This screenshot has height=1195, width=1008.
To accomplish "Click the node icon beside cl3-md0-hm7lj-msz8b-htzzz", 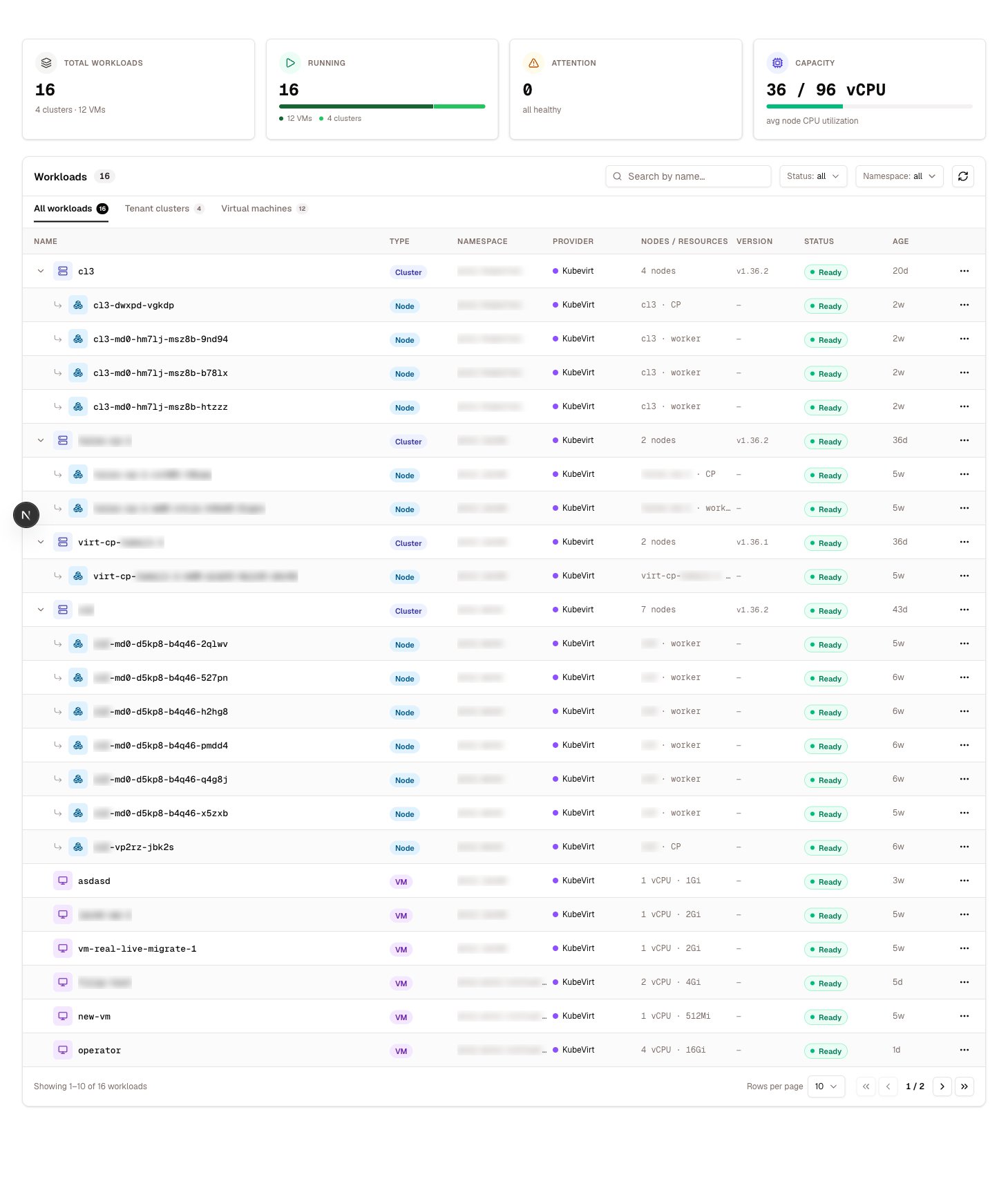I will click(x=78, y=406).
